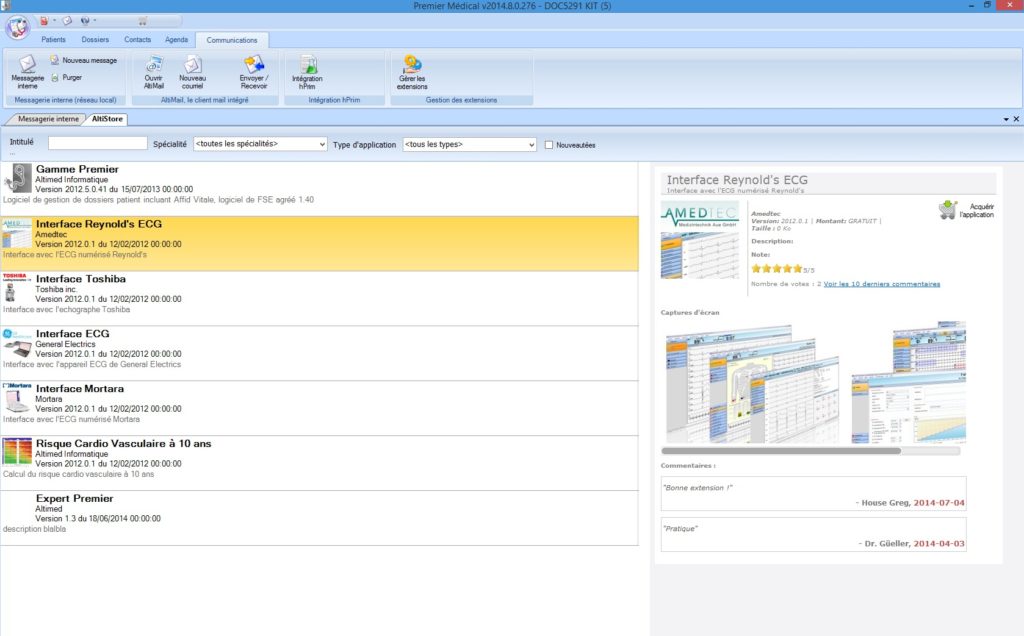
Task: Click the envelope icon in quick-access toolbar
Action: (67, 21)
